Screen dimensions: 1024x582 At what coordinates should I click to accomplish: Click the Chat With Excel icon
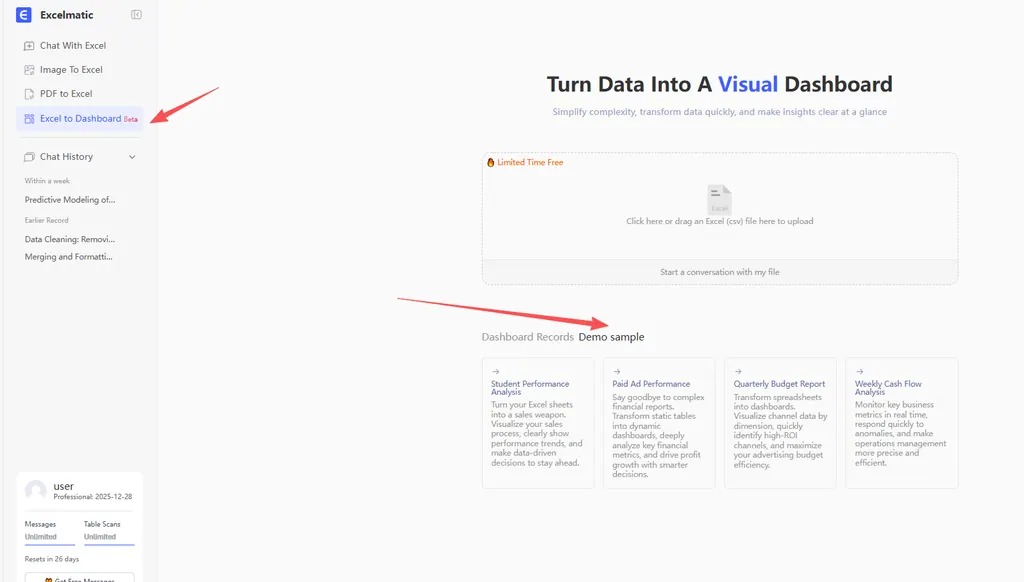point(29,46)
